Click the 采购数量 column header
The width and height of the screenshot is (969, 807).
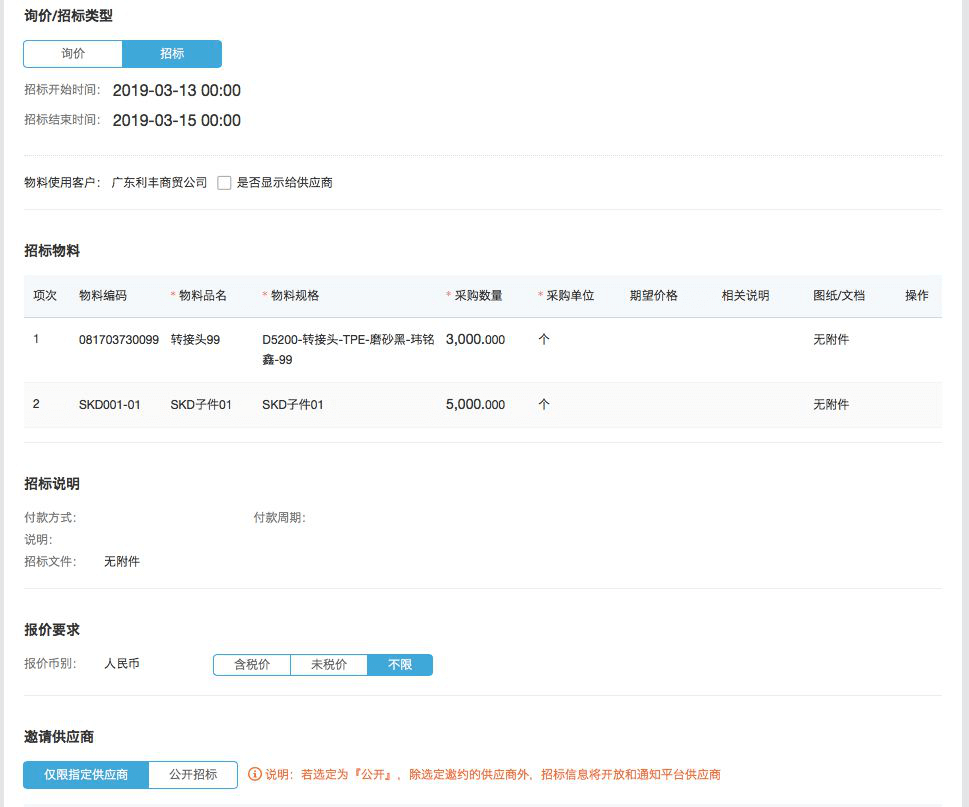point(478,296)
